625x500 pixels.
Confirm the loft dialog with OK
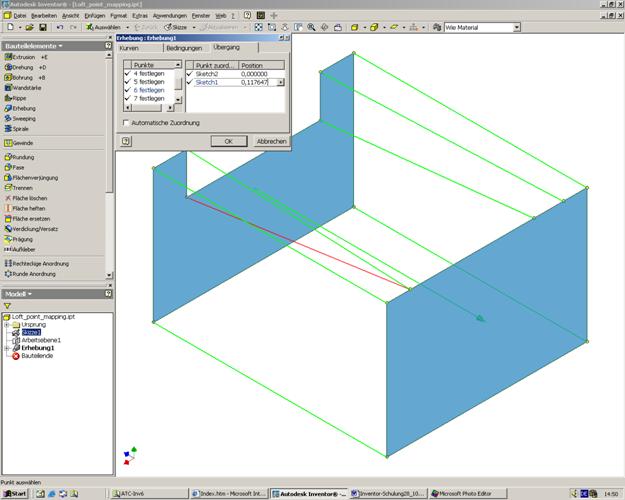coord(229,141)
